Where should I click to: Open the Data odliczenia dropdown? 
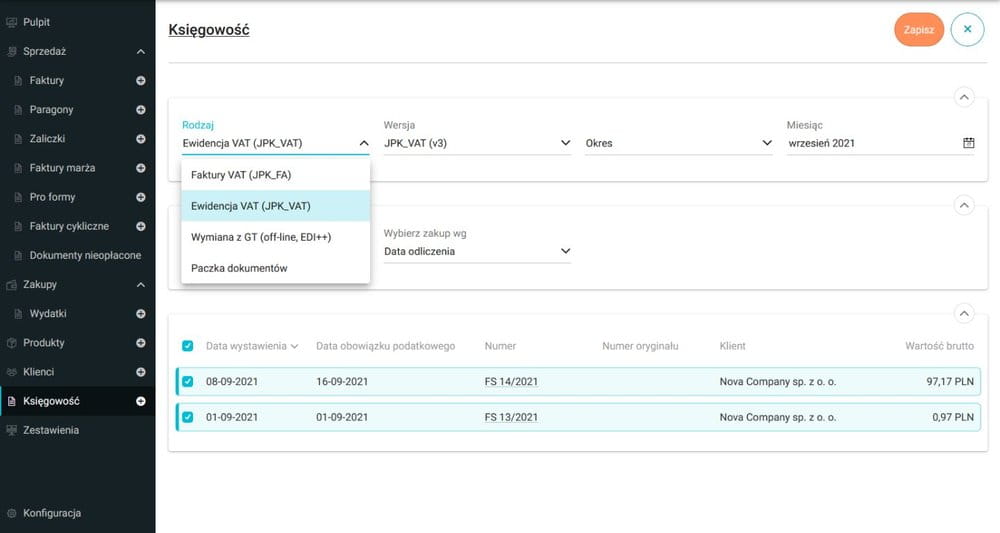coord(477,251)
